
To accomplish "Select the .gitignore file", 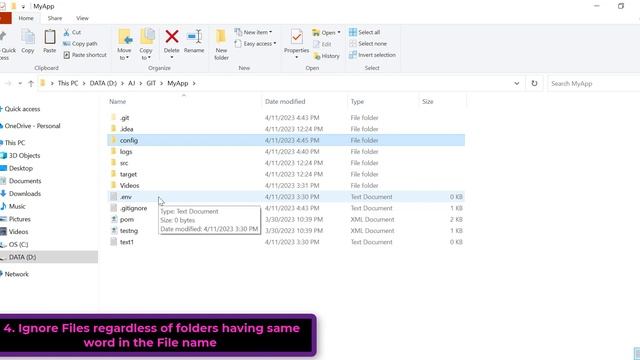I will click(286, 208).
